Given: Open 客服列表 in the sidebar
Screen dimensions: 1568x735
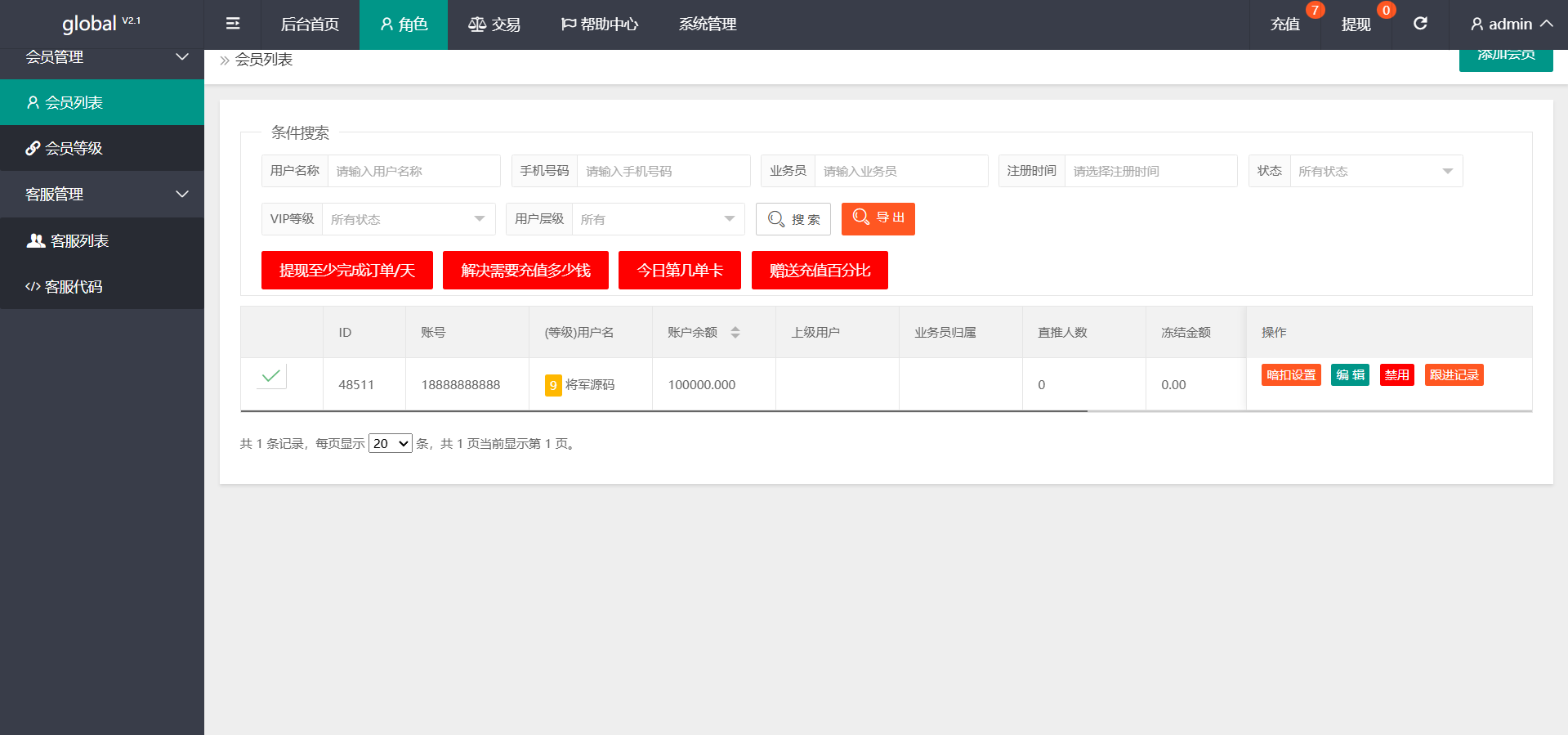Looking at the screenshot, I should (79, 240).
